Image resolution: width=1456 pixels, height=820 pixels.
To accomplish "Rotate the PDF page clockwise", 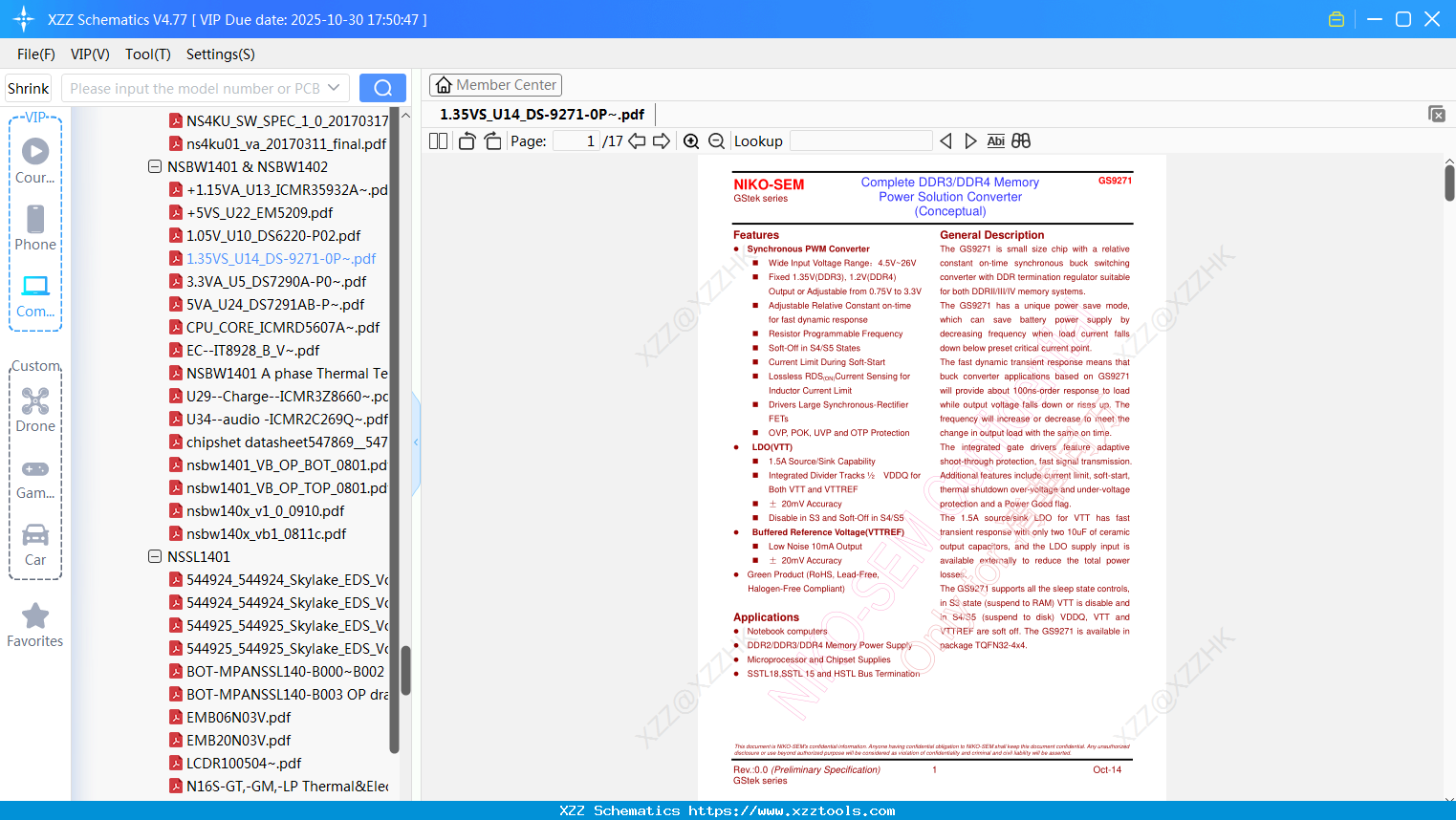I will pos(491,140).
